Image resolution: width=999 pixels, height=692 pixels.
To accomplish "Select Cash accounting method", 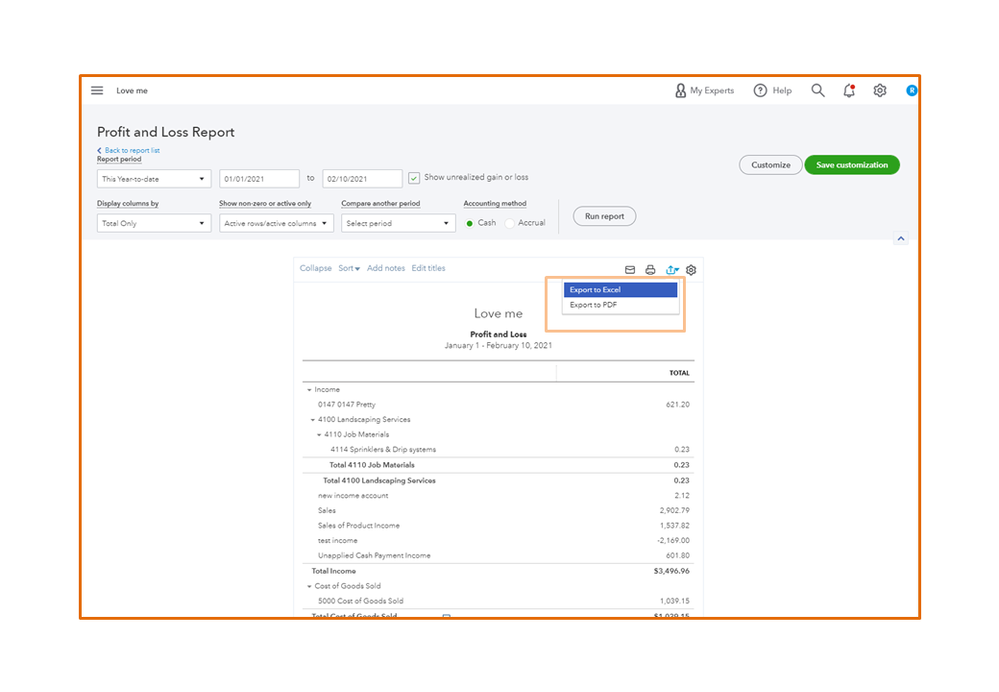I will [470, 223].
